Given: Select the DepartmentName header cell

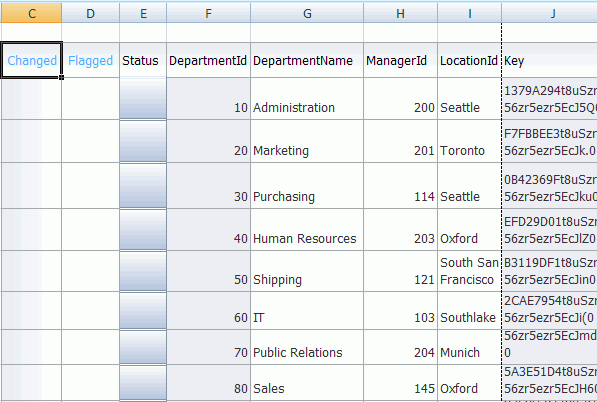Looking at the screenshot, I should (x=307, y=60).
